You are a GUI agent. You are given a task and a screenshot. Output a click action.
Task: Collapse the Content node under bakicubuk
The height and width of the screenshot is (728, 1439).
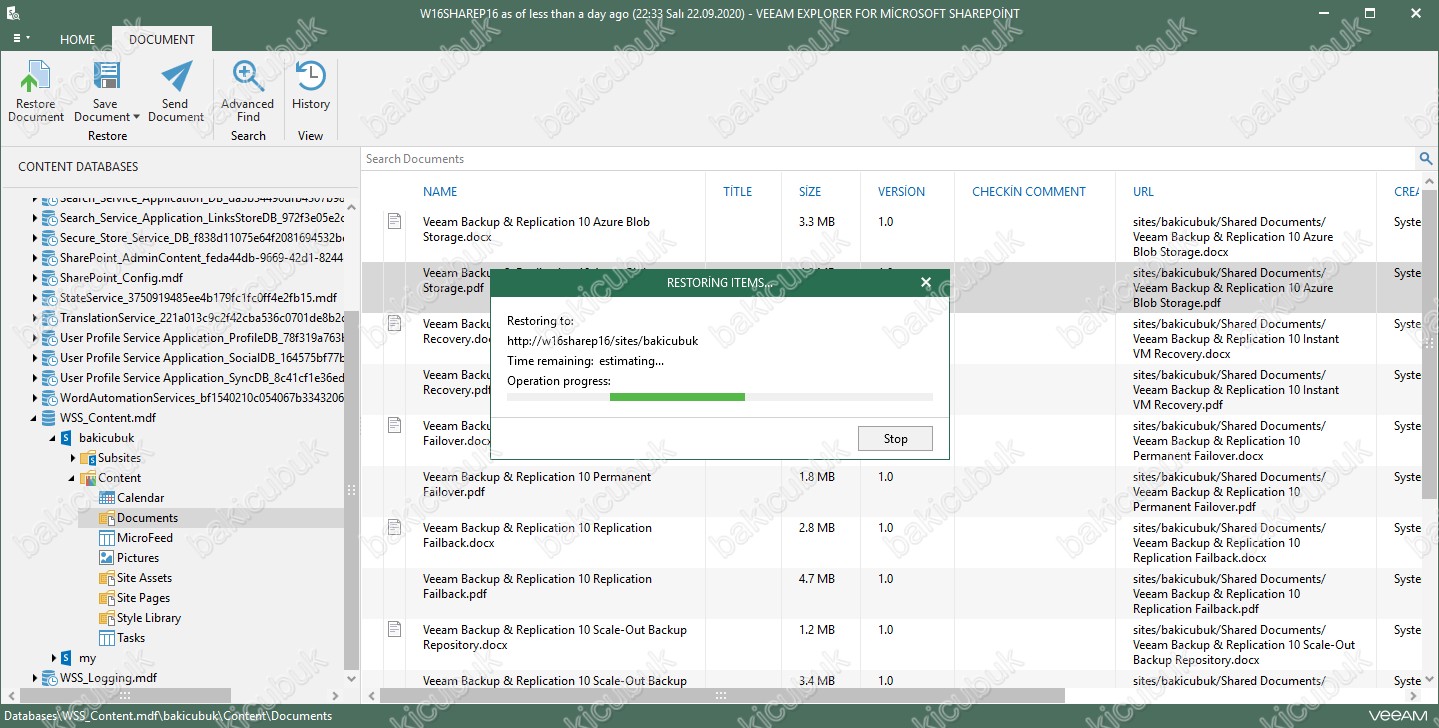point(72,478)
